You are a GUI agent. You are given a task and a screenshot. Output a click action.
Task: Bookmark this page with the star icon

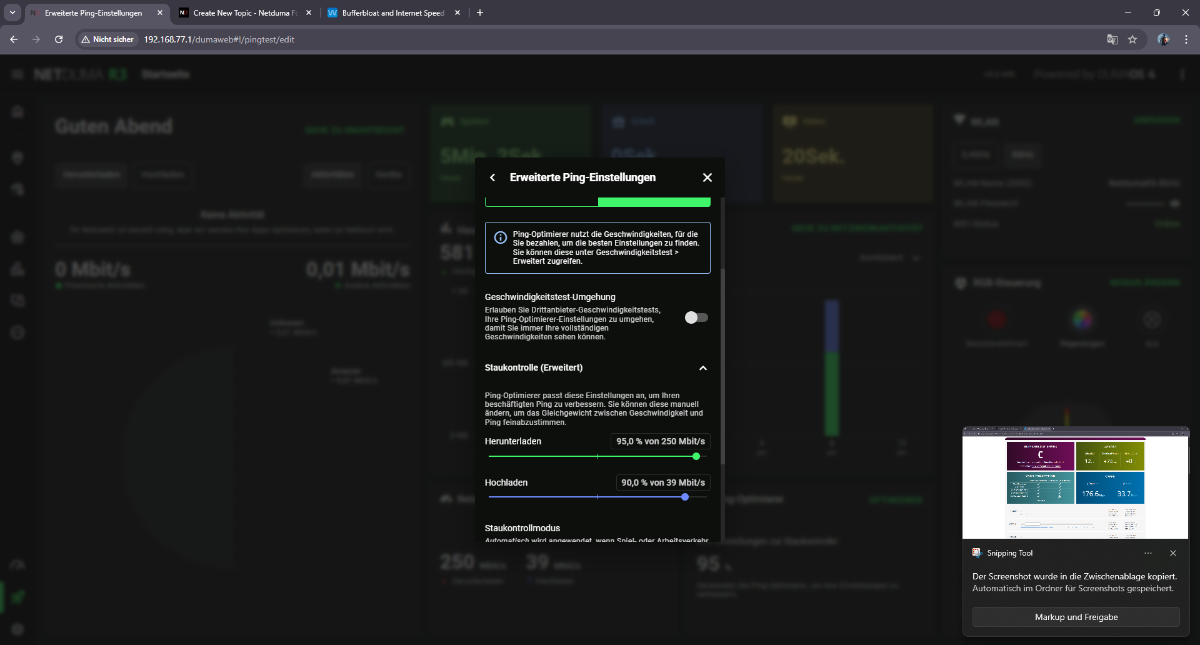(1133, 39)
